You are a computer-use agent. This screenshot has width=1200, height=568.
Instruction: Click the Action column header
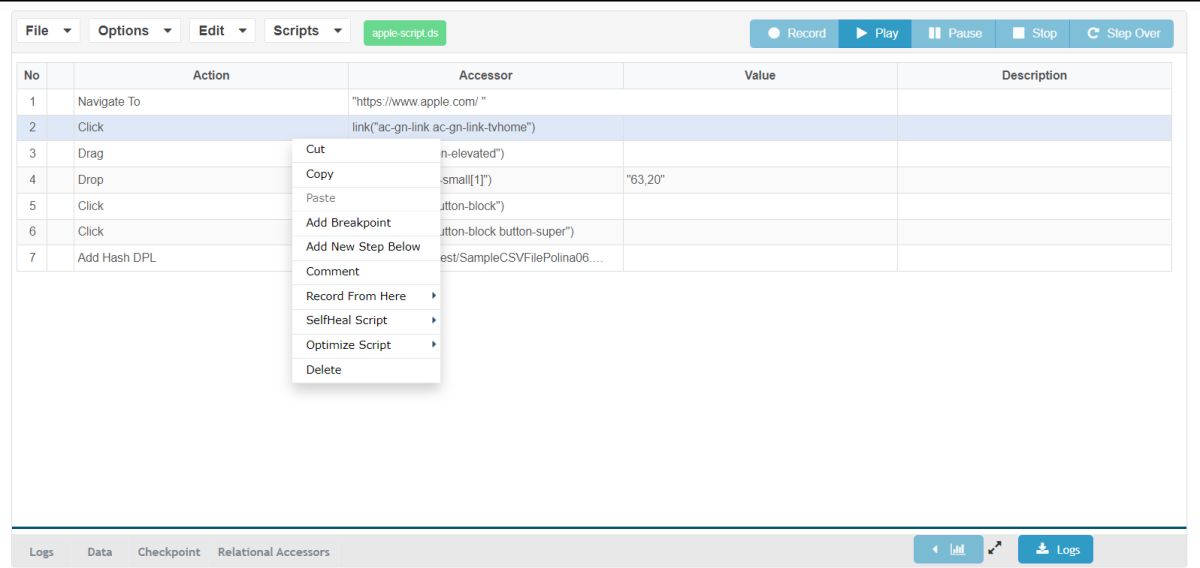tap(211, 76)
